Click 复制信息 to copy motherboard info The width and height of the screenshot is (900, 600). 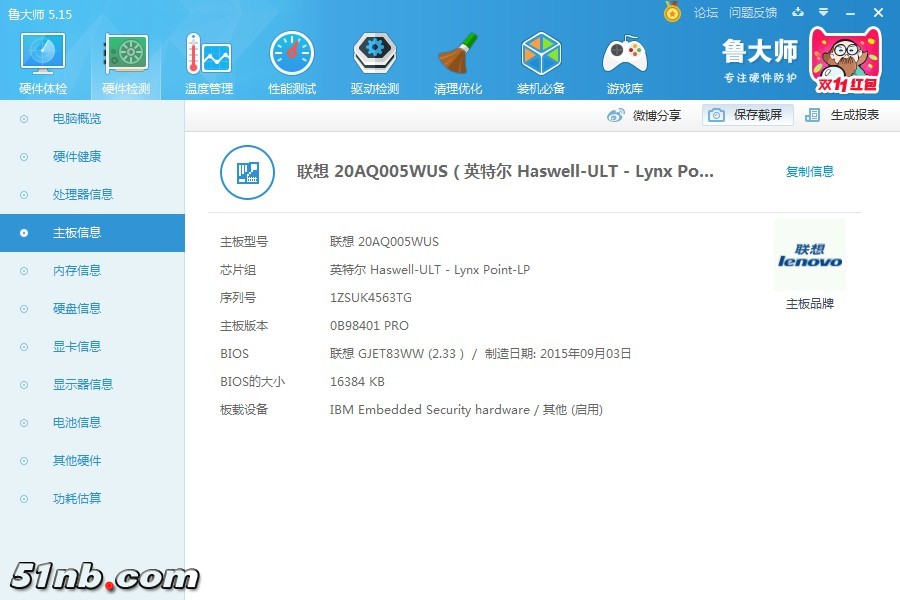pyautogui.click(x=809, y=172)
